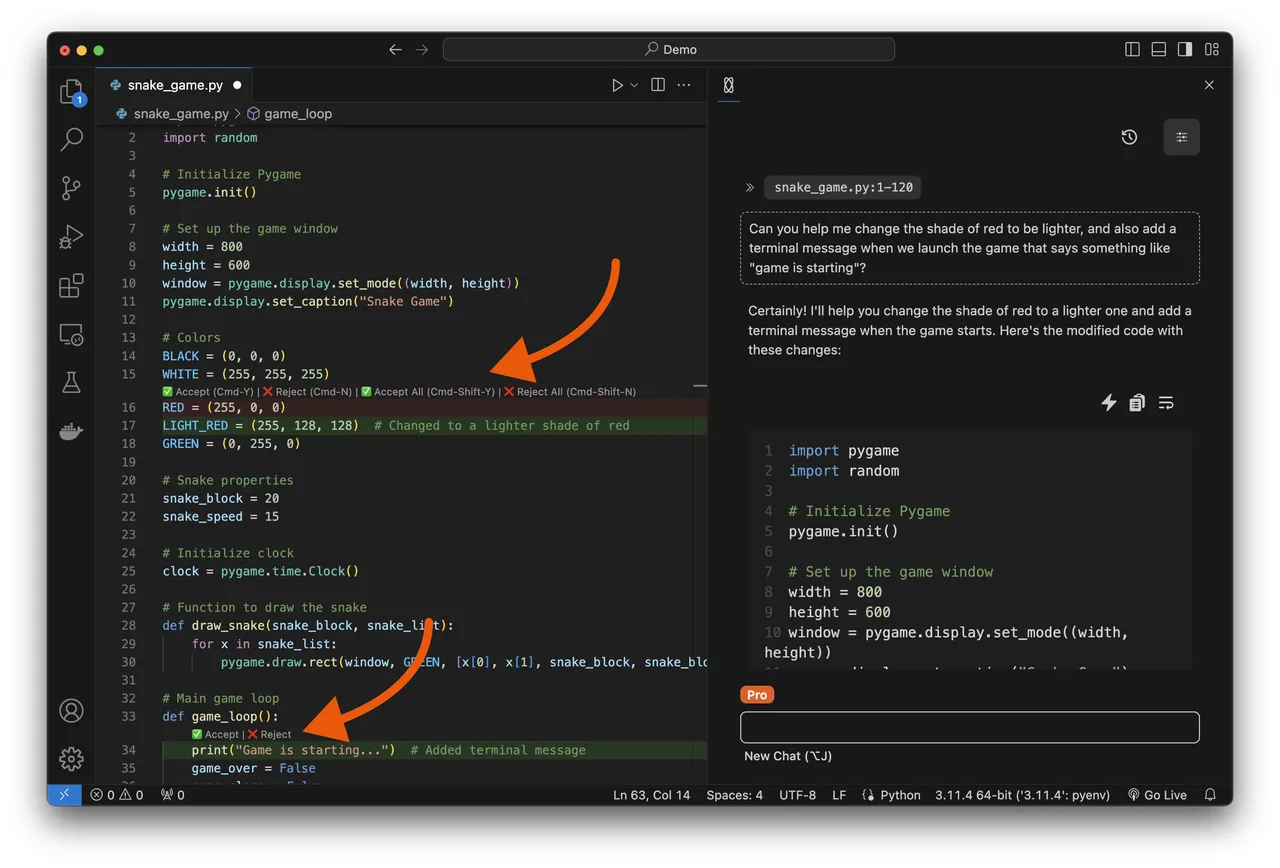
Task: Toggle the bottom panel
Action: tap(1158, 49)
